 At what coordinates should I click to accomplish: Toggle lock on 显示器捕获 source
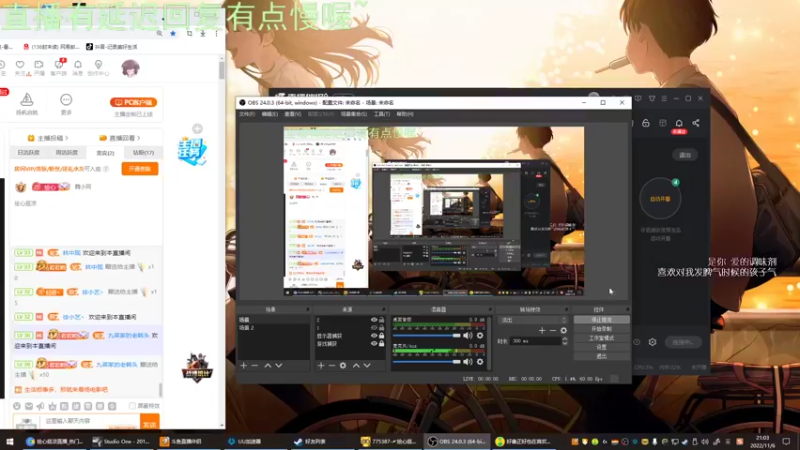[382, 336]
